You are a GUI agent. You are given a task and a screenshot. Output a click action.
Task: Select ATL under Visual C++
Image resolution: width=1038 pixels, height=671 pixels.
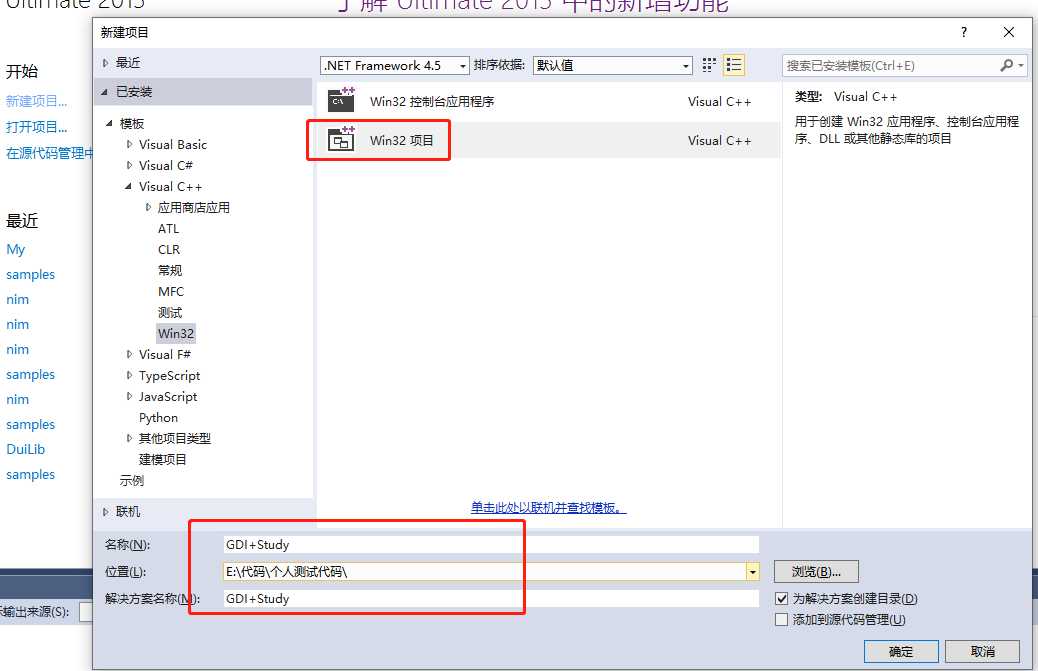168,228
